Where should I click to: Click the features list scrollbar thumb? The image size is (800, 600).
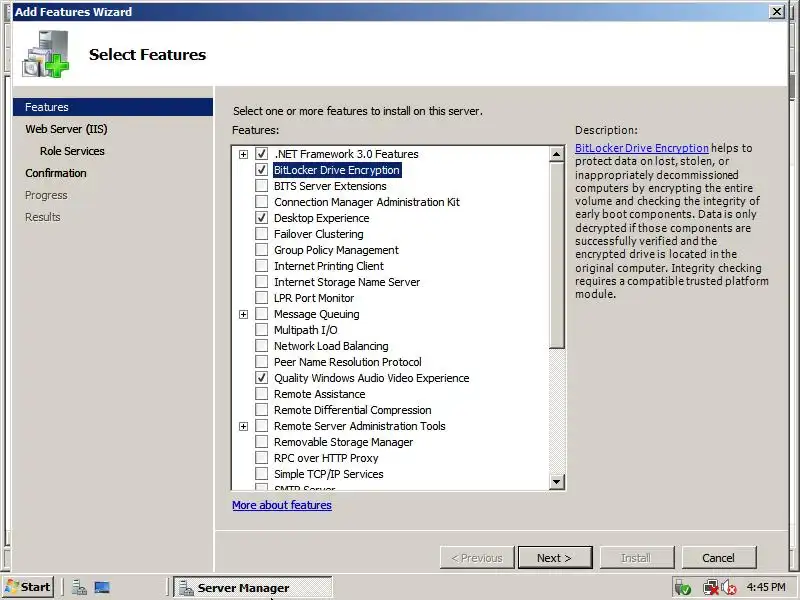557,255
